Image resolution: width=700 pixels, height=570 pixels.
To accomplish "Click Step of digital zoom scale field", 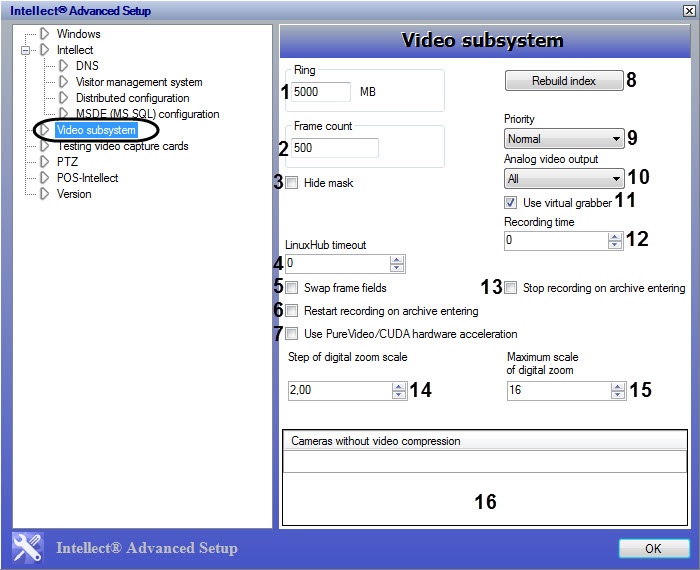I will coord(340,390).
